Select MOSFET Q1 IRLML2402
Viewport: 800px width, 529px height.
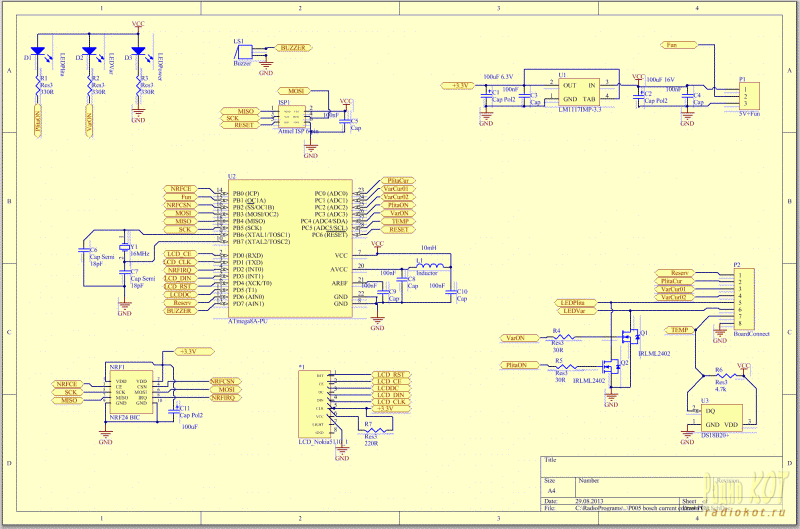click(631, 337)
